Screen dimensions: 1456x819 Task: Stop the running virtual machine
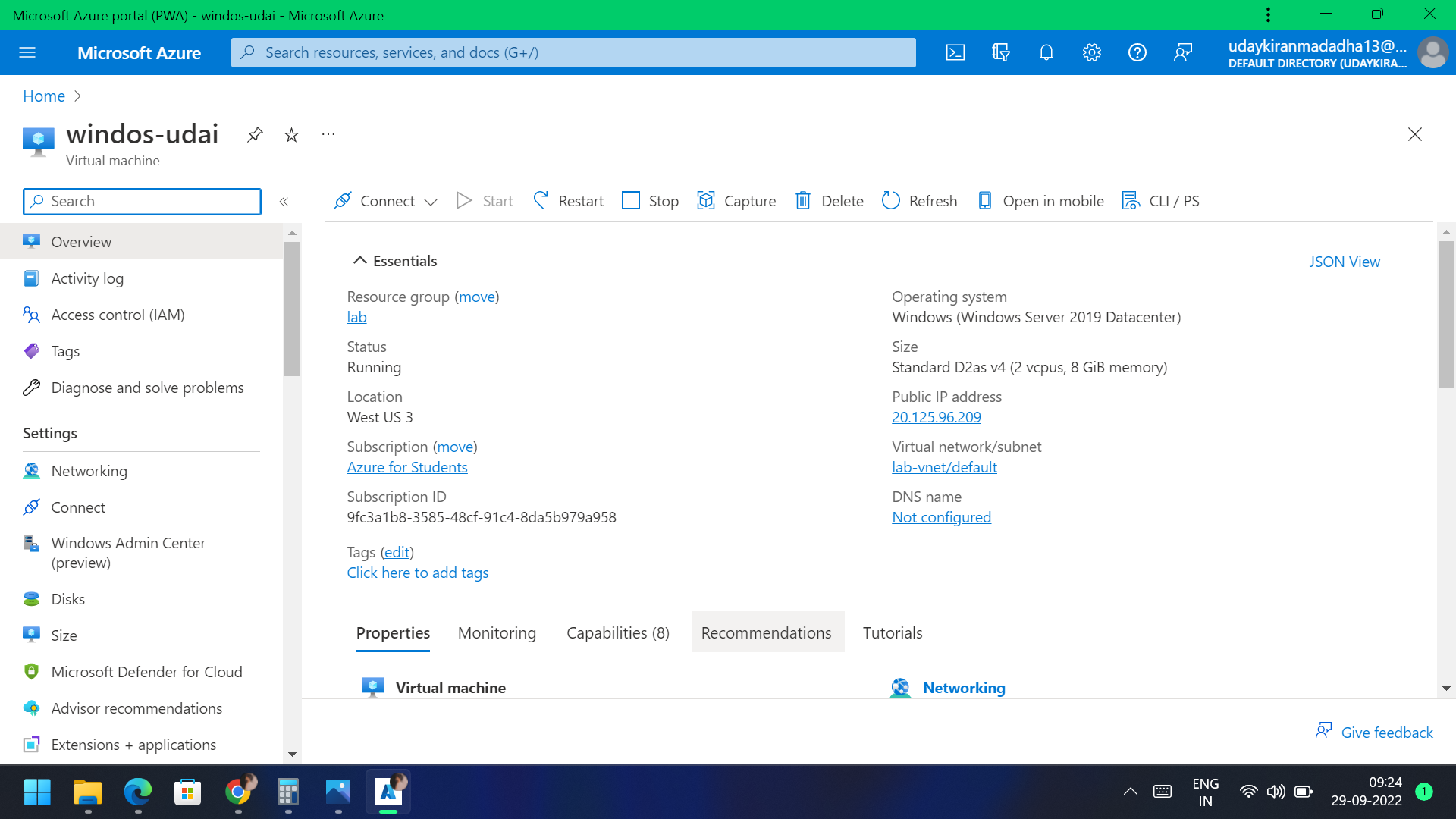649,200
